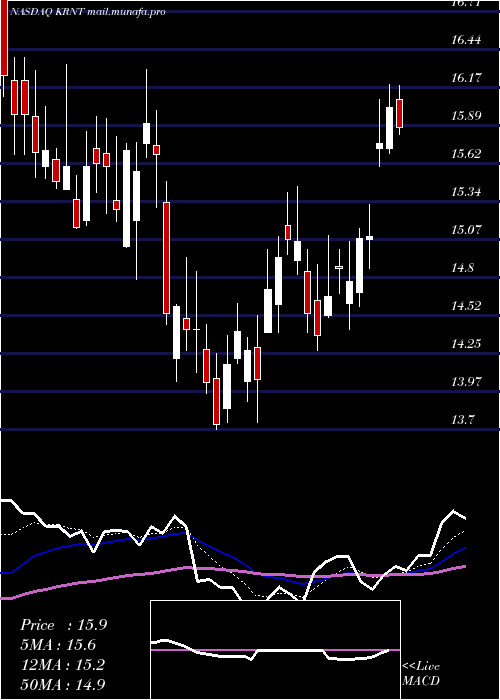Screen dimensions: 500x700
Task: Select the 16.44 price axis label
Action: [x=466, y=40]
